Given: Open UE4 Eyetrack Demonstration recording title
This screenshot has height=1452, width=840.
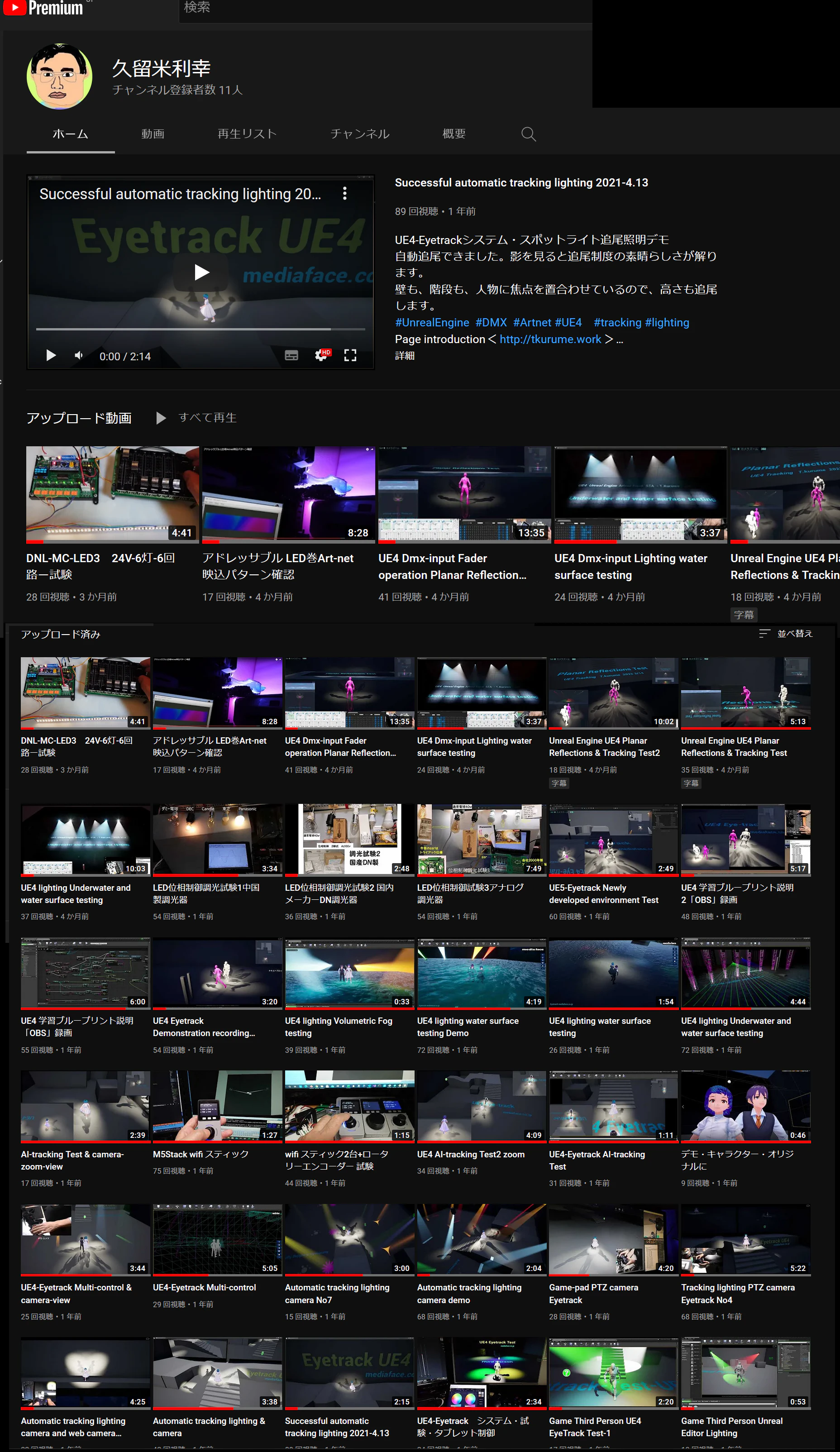Looking at the screenshot, I should (x=204, y=1027).
